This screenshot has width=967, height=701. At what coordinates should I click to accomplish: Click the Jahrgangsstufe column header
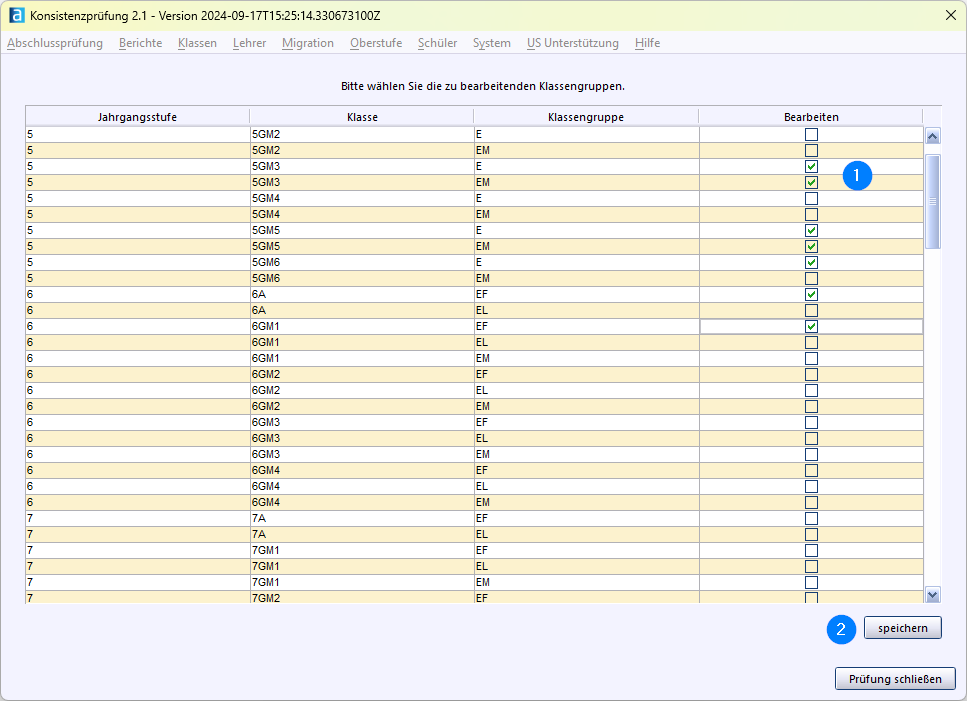(x=138, y=117)
